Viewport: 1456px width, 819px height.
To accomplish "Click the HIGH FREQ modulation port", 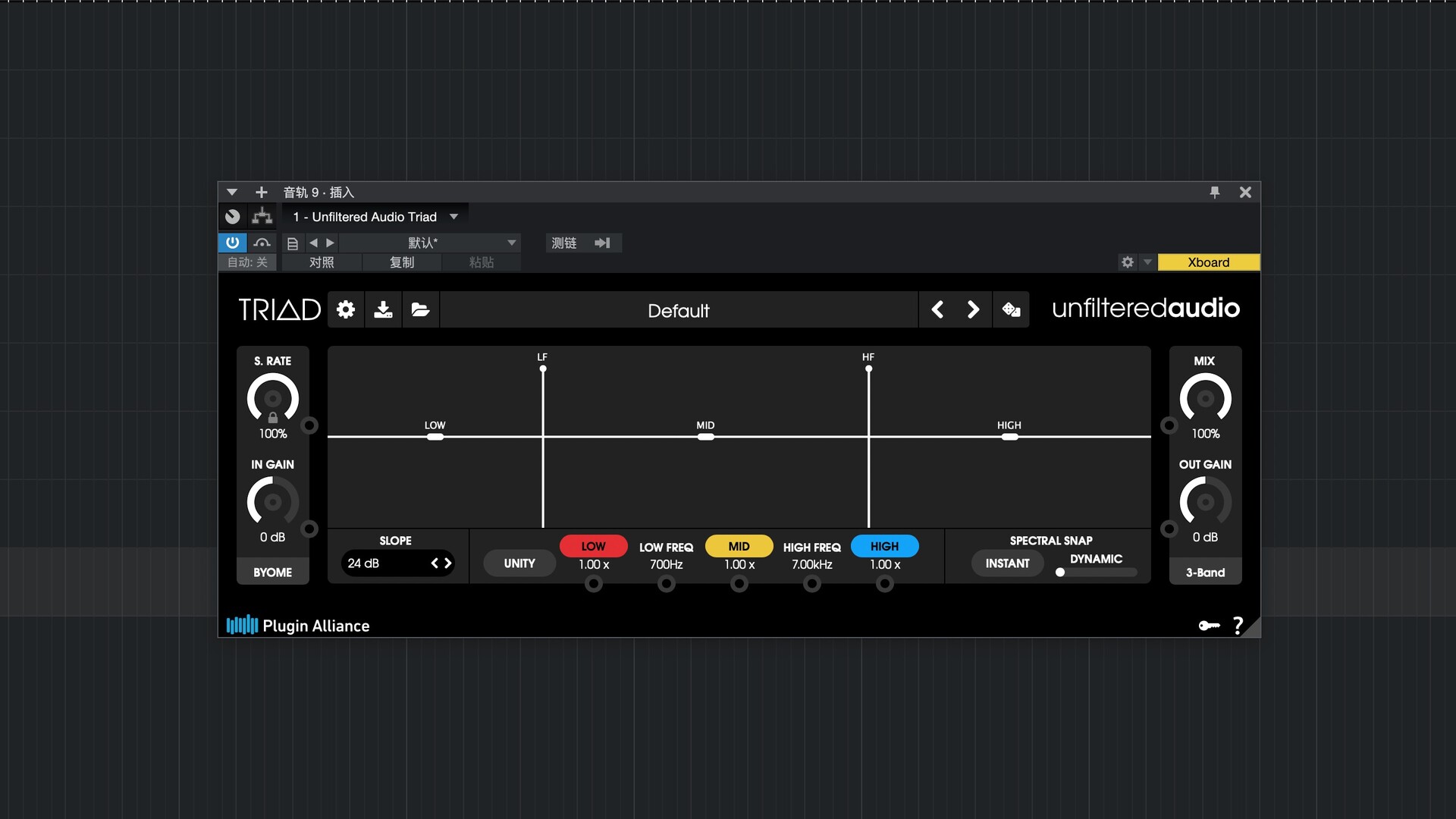I will pos(812,584).
